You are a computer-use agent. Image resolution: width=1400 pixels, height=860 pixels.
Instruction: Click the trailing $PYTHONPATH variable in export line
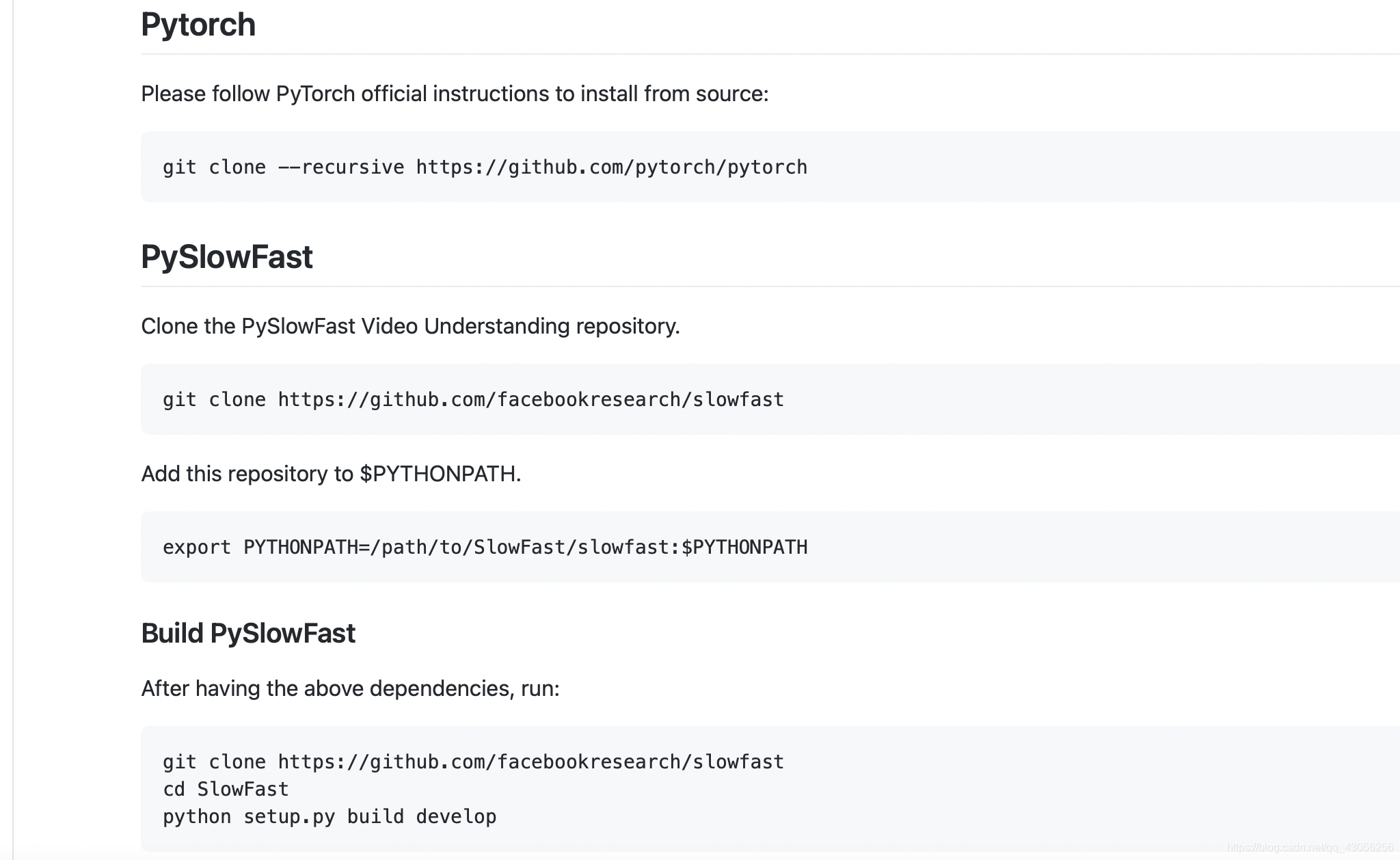pos(744,548)
